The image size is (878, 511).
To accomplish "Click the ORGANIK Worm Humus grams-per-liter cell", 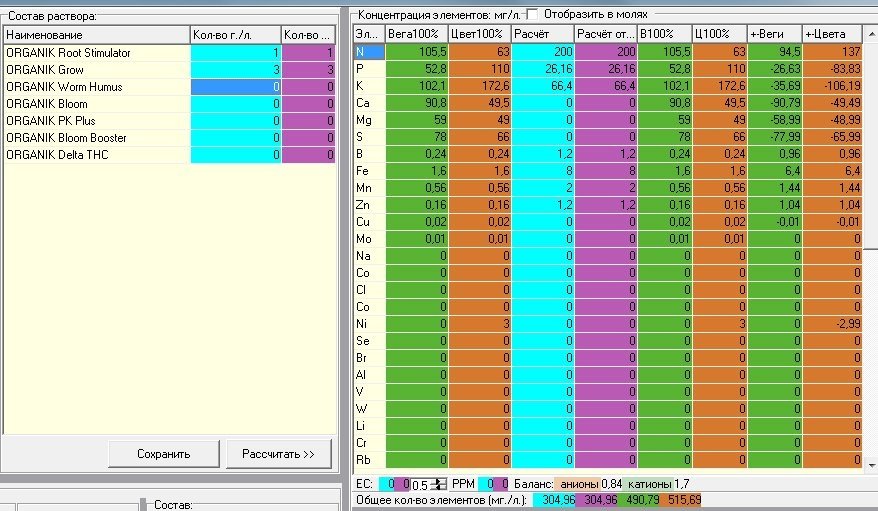I will pyautogui.click(x=236, y=87).
